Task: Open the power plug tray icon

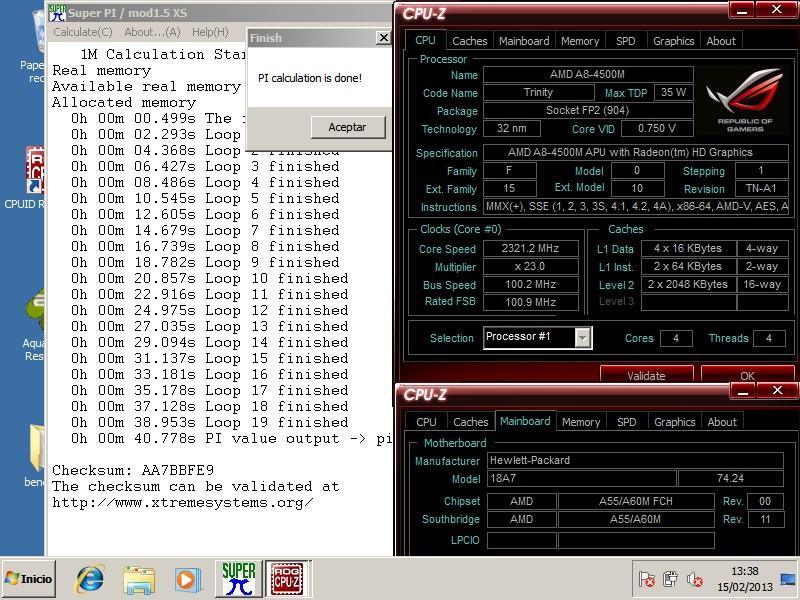Action: tap(670, 579)
